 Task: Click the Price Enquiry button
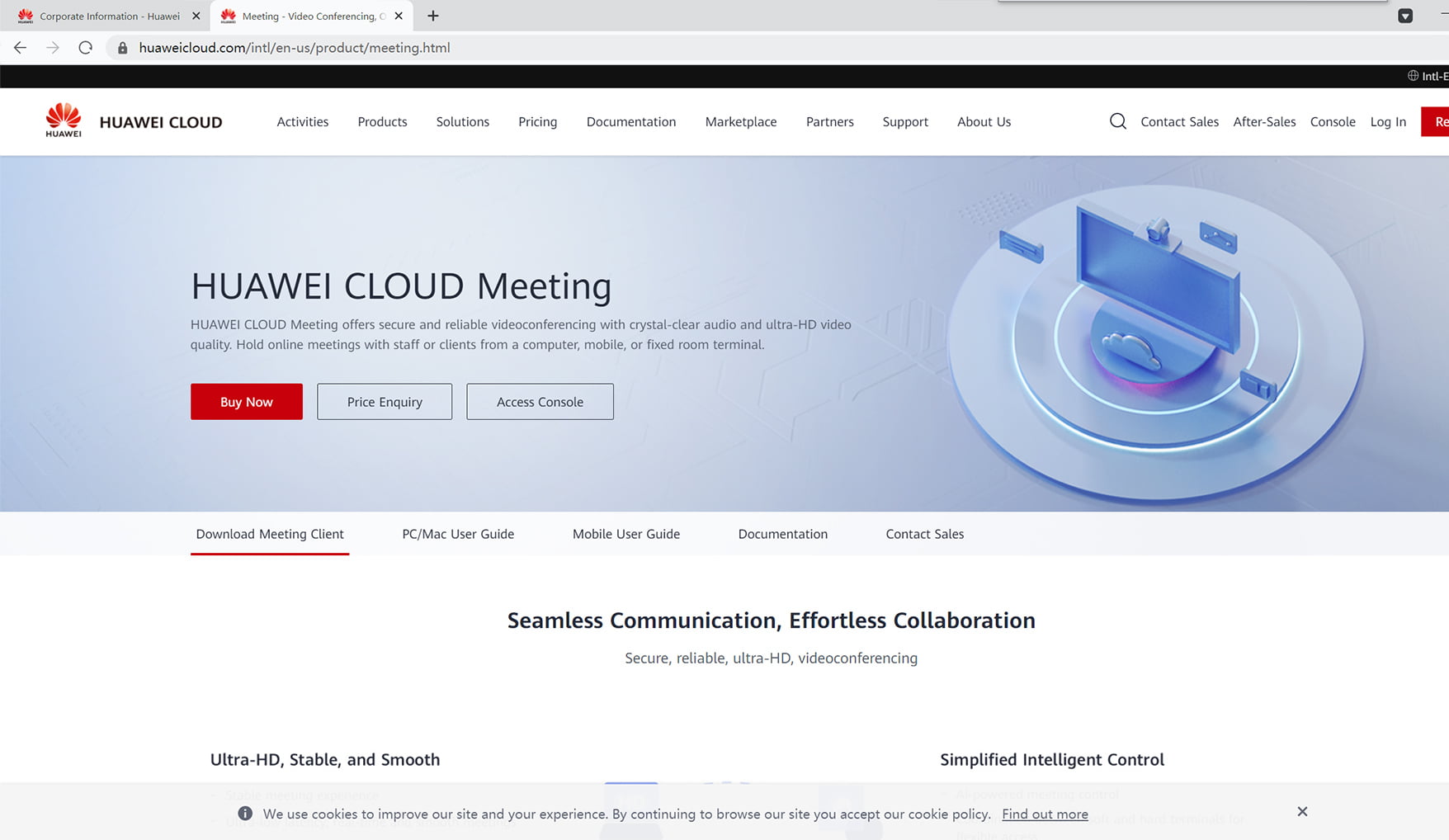[x=385, y=402]
